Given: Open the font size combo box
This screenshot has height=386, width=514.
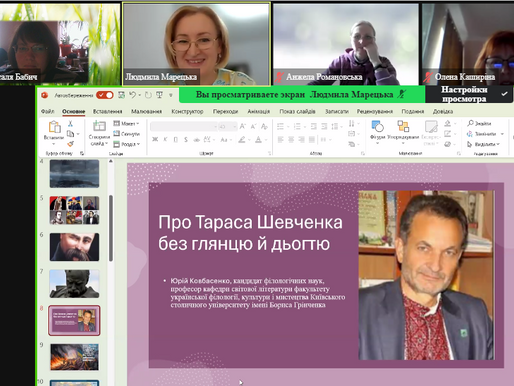Looking at the screenshot, I should pos(228,126).
